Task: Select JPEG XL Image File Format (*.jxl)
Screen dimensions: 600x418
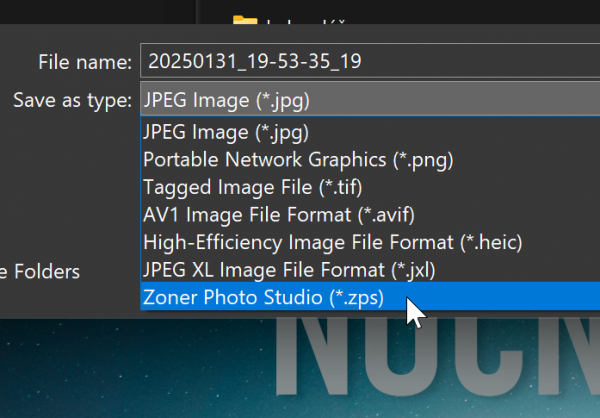Action: coord(370,269)
